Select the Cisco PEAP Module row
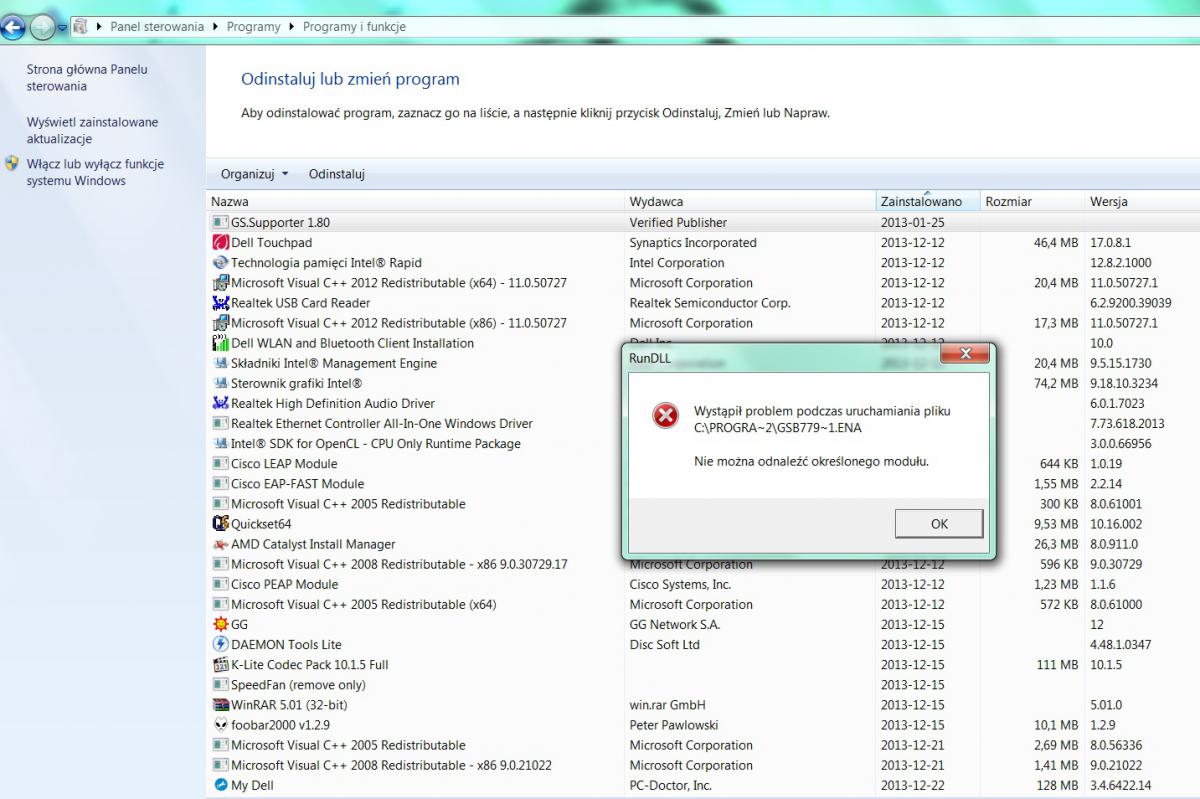The height and width of the screenshot is (799, 1200). (703, 584)
